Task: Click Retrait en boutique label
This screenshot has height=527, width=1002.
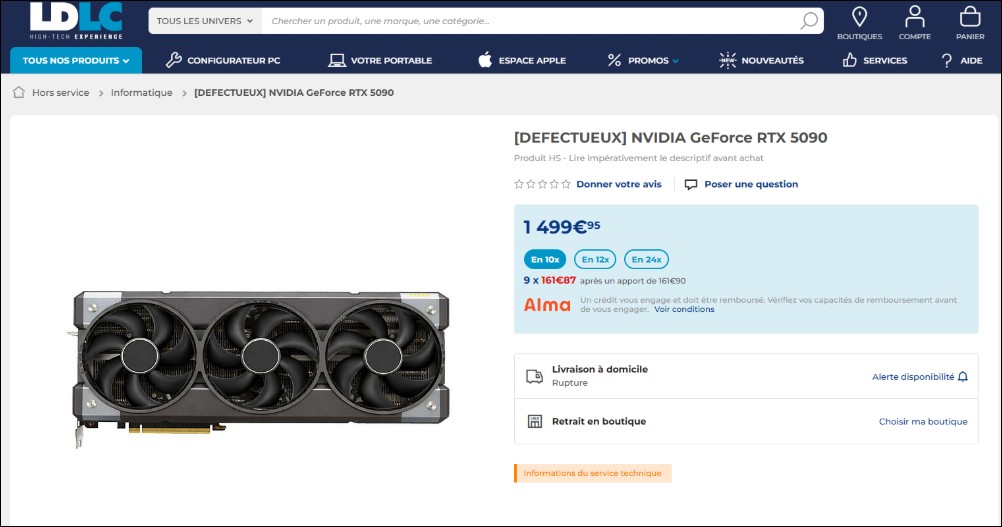Action: pyautogui.click(x=599, y=422)
